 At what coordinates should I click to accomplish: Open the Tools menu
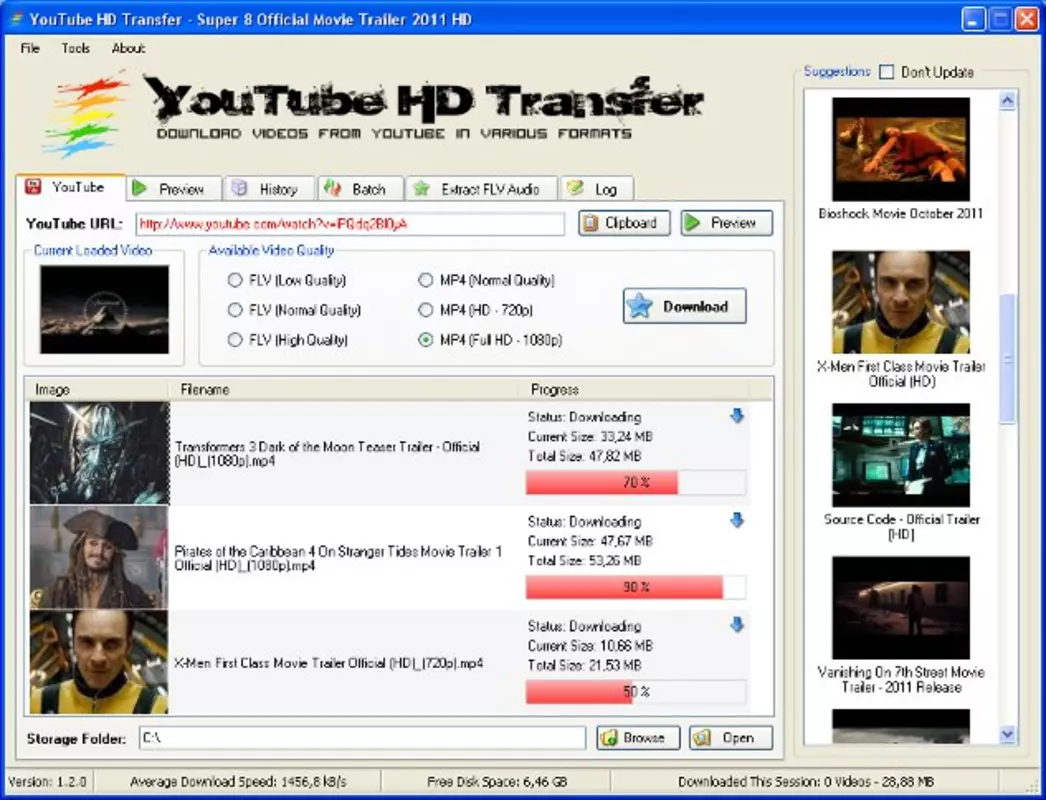tap(75, 48)
